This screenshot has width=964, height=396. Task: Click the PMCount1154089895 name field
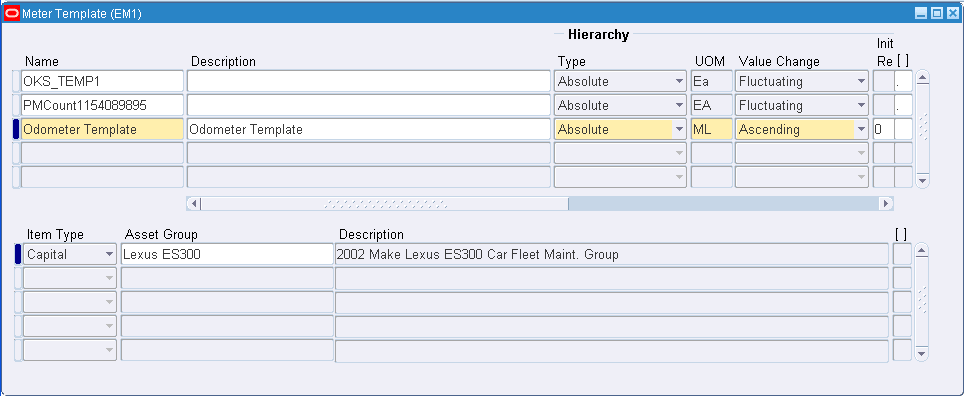tap(102, 105)
